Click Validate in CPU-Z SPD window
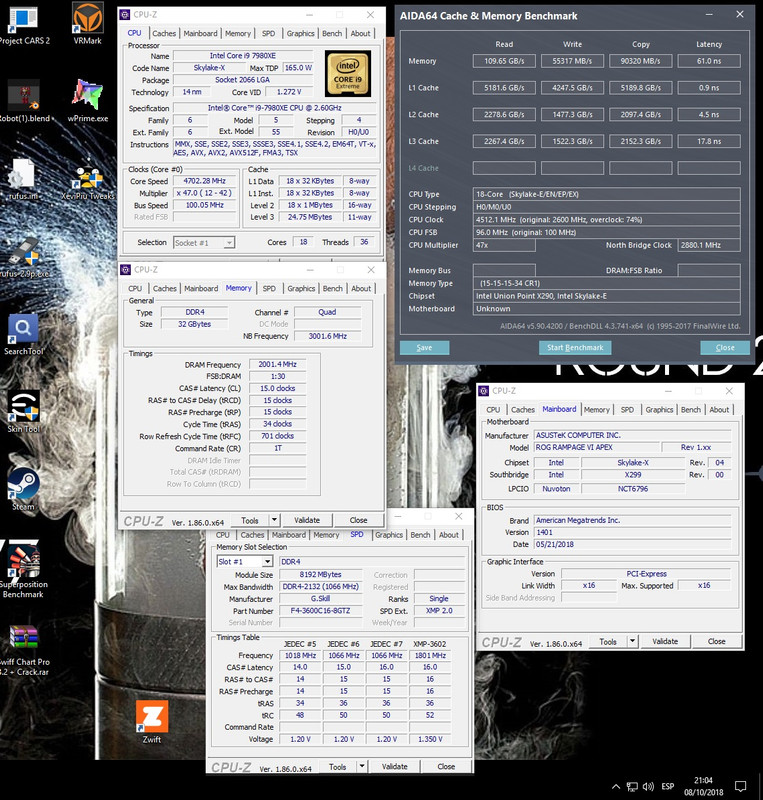 point(395,766)
